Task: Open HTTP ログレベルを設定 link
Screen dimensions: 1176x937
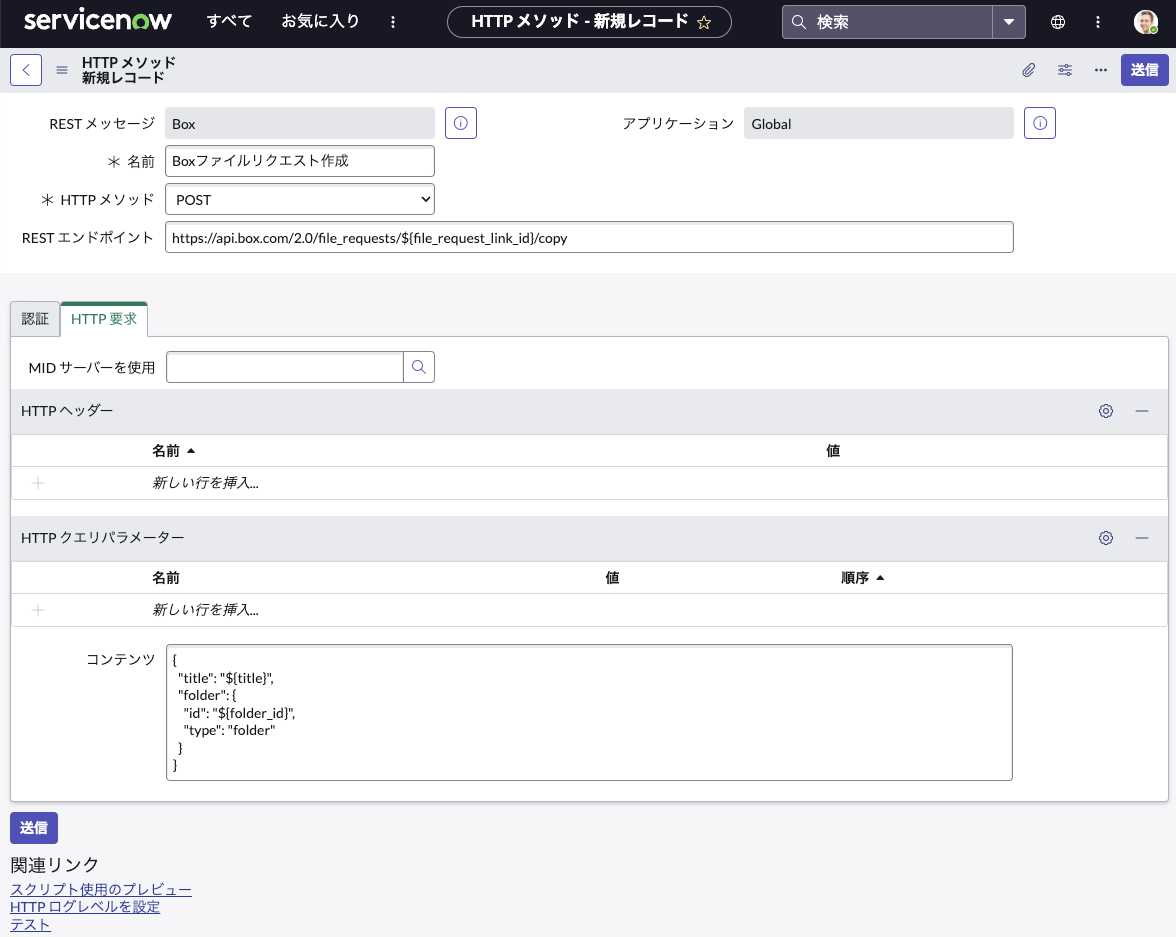Action: 84,906
